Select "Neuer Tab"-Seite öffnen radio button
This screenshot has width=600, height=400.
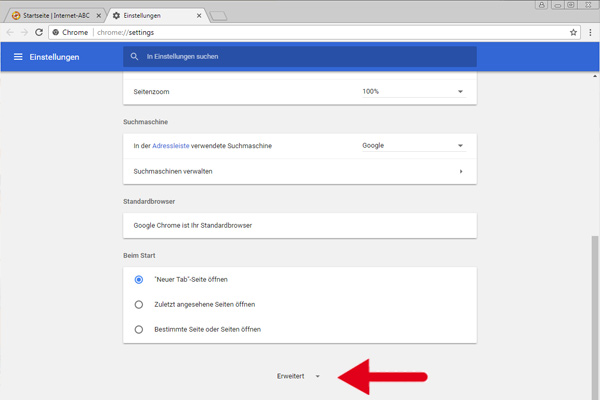click(139, 279)
